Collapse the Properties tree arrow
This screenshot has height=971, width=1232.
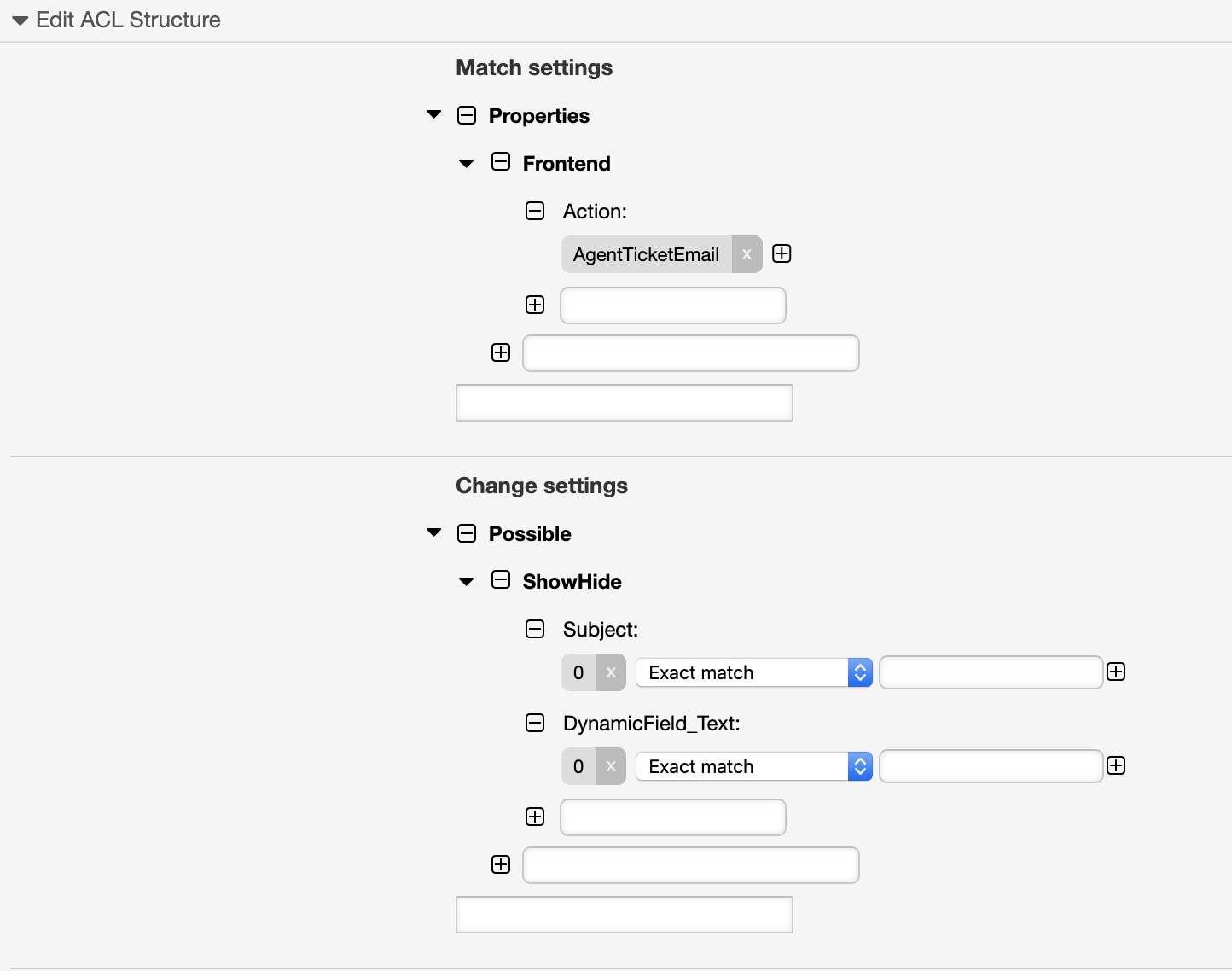(x=434, y=114)
